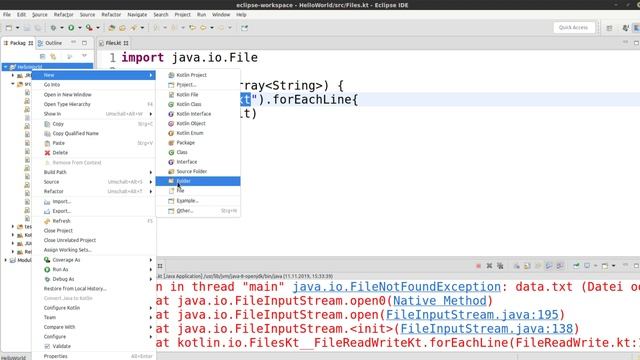
Task: Open the Navigate menu
Action: click(x=137, y=15)
